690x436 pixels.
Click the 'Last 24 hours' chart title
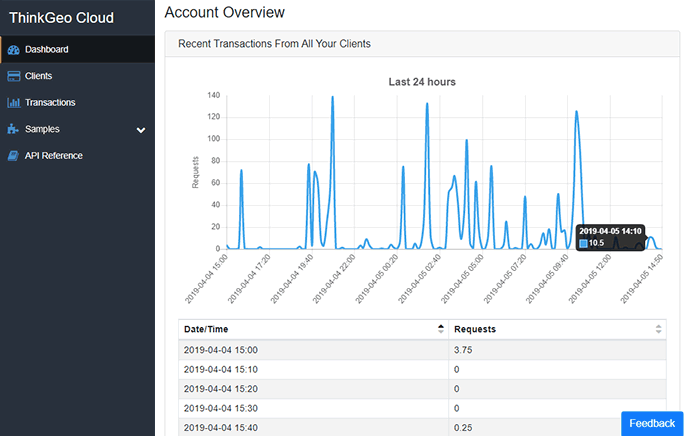(x=422, y=82)
